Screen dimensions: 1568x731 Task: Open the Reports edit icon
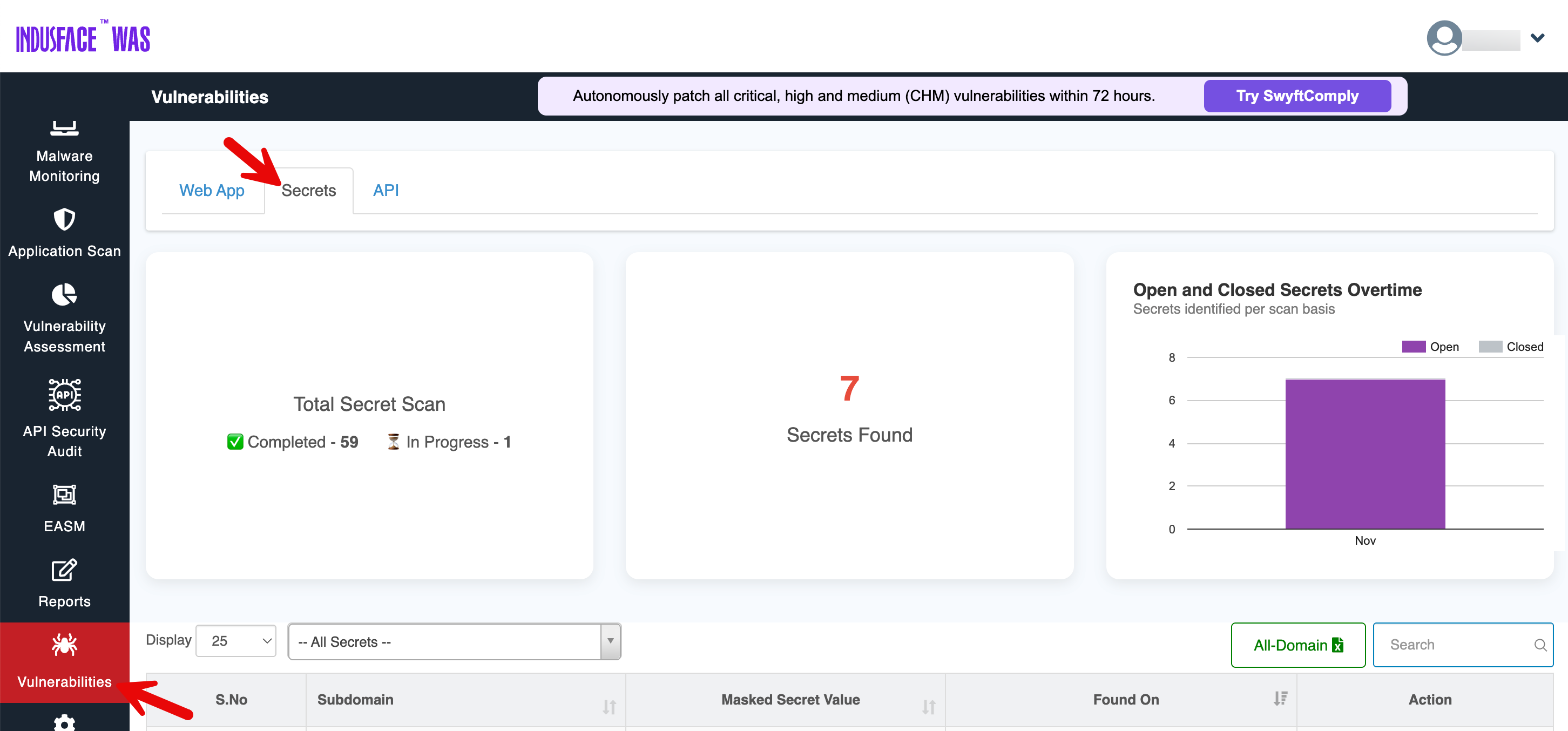click(x=64, y=570)
